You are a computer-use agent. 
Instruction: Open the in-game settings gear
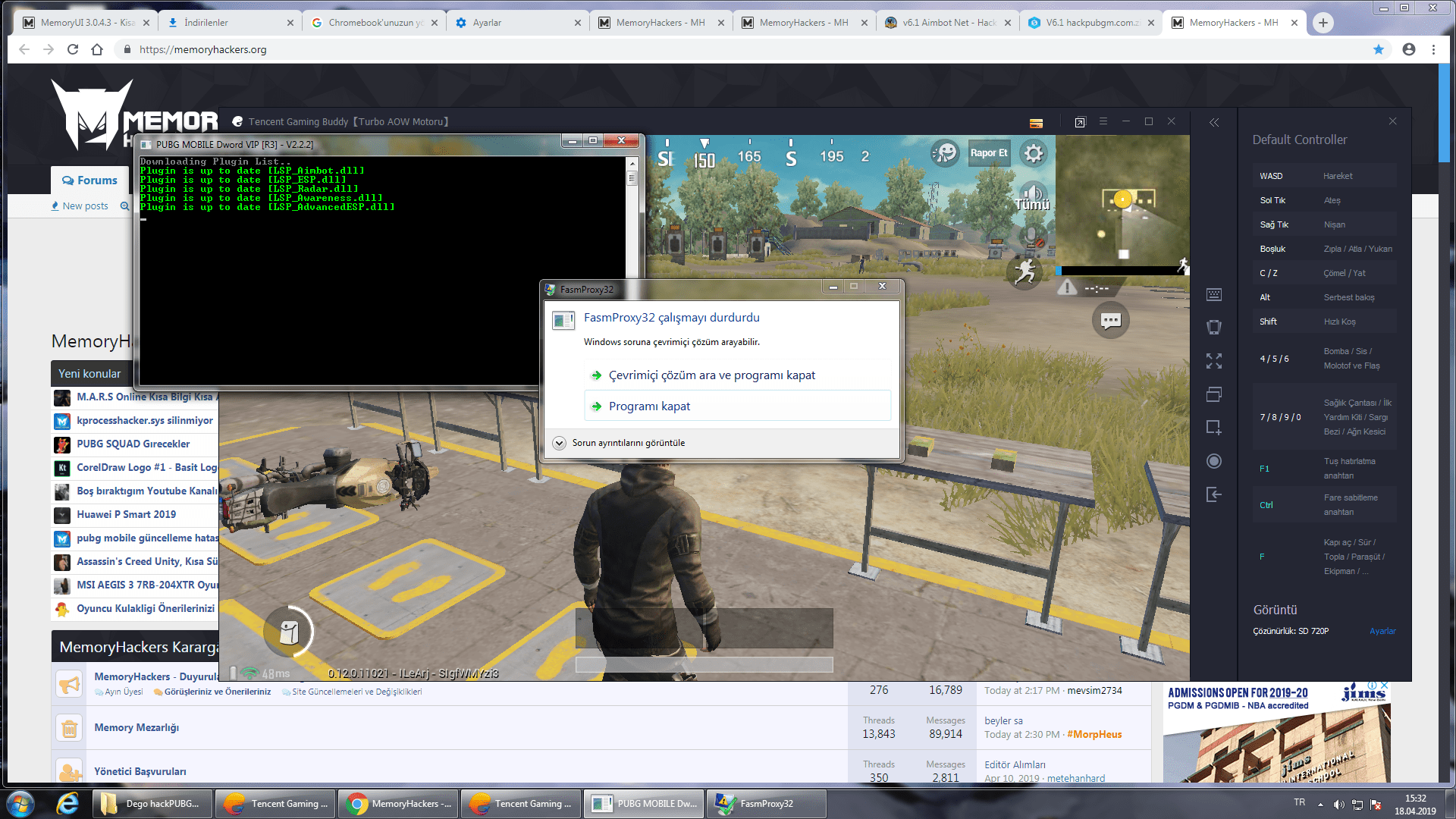(1033, 154)
